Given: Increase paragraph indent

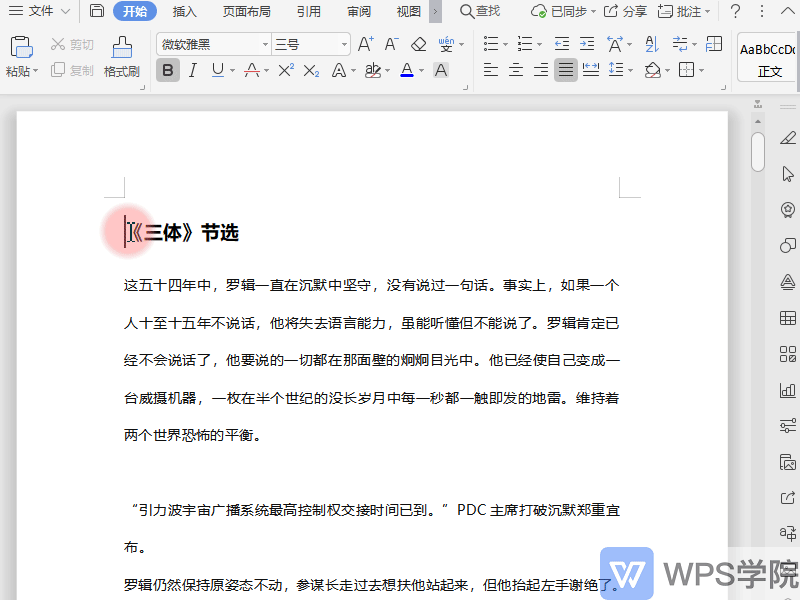Looking at the screenshot, I should (x=587, y=44).
